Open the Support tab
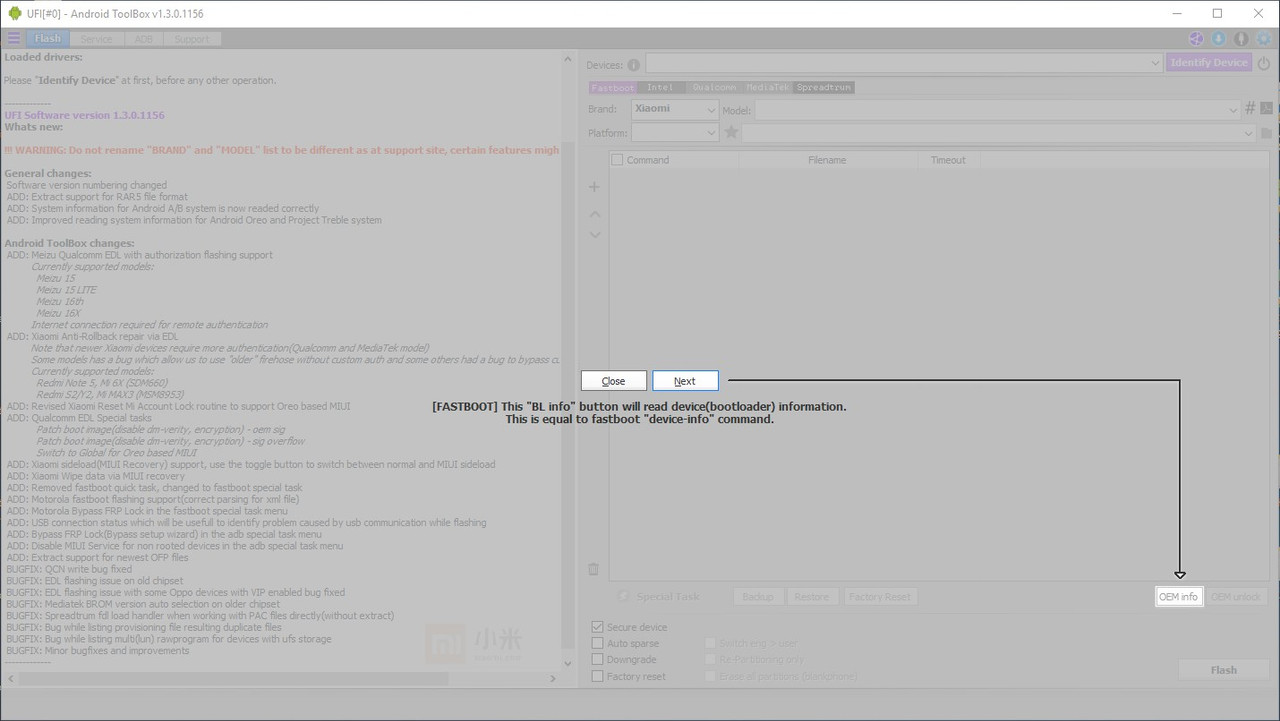Viewport: 1280px width, 721px height. click(x=192, y=39)
